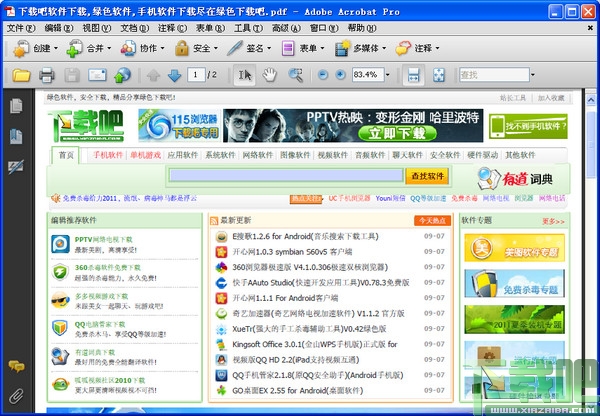Click the 立即下载 banner button

397,133
